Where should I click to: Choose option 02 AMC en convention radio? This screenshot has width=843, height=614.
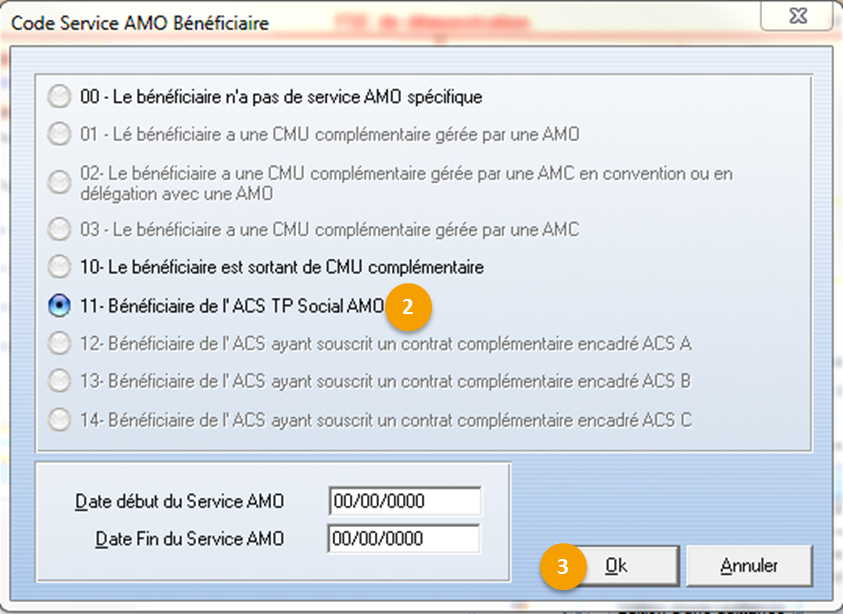[x=59, y=182]
